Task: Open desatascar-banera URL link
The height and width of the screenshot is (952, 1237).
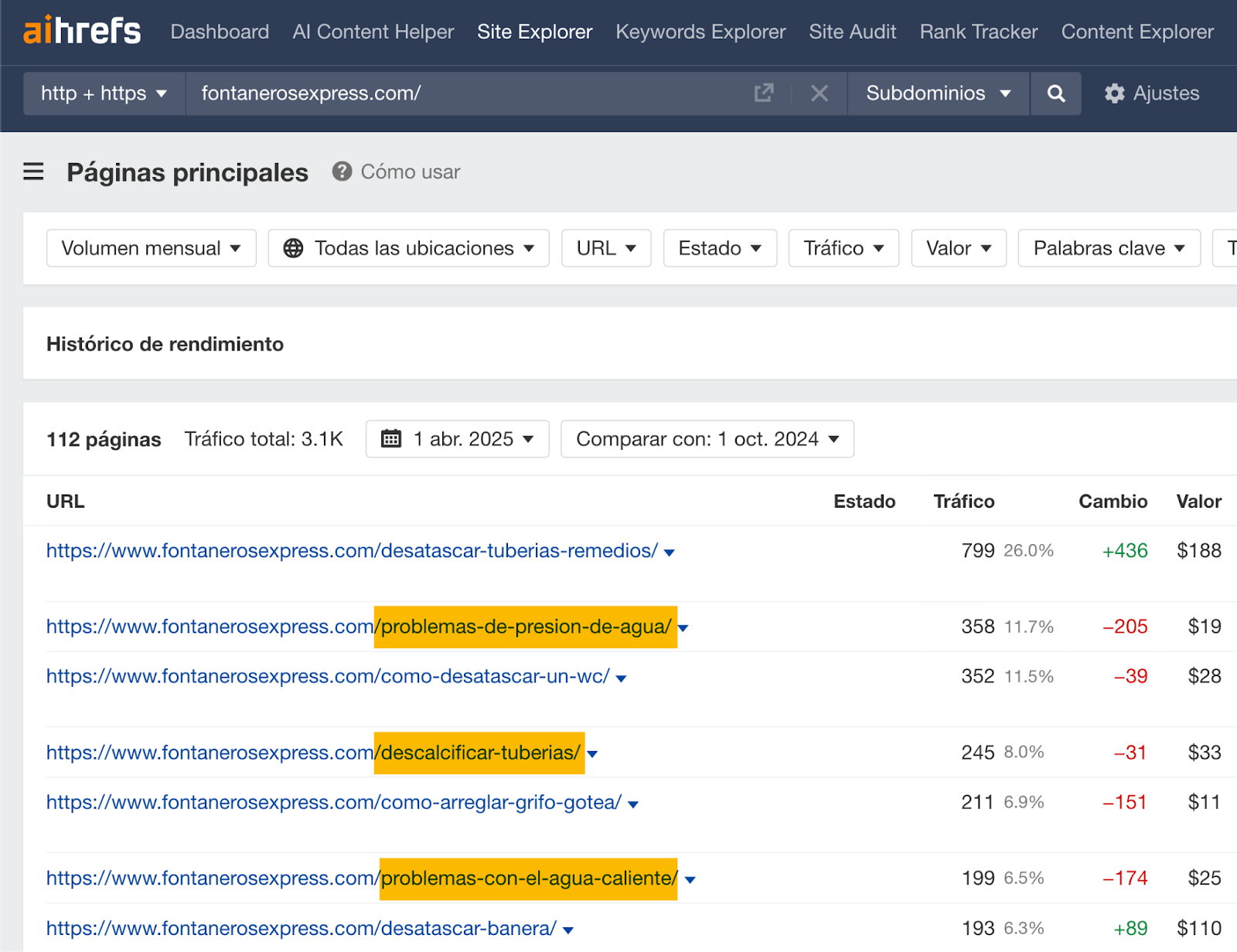Action: click(302, 928)
